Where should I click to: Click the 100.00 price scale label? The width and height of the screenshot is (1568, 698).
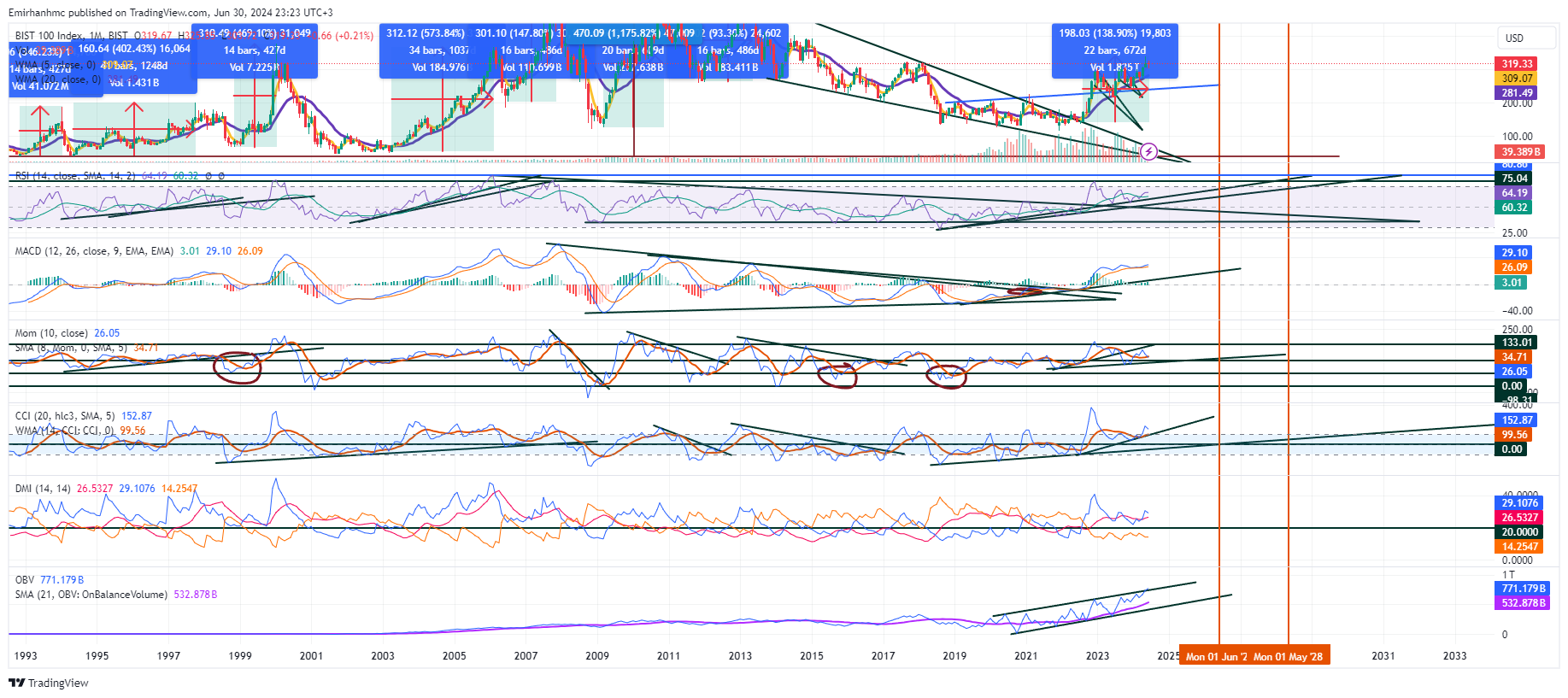tap(1518, 137)
